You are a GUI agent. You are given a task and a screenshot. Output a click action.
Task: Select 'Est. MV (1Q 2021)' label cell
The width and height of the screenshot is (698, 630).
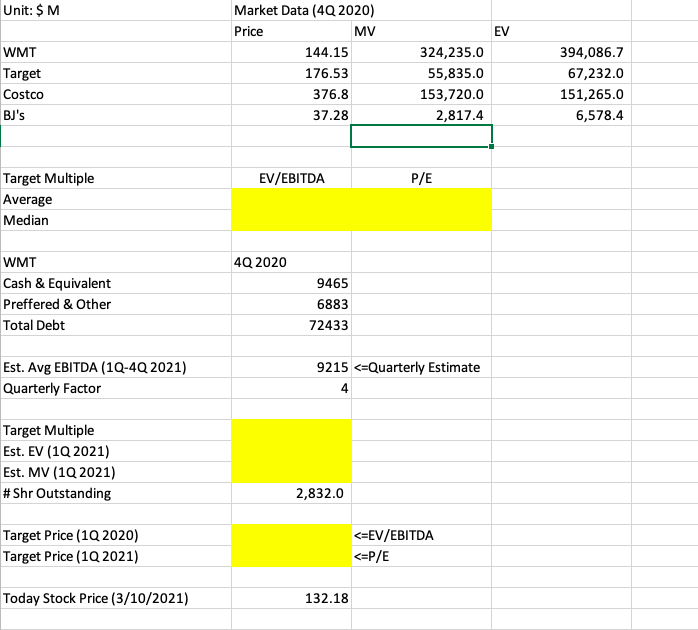coord(116,472)
